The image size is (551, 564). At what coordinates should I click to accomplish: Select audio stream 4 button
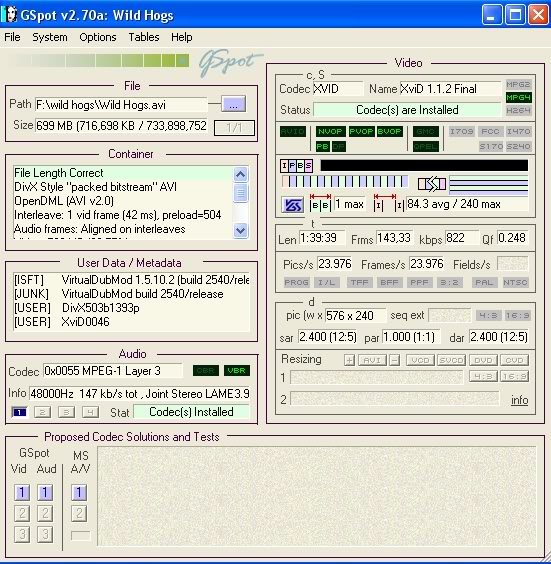pyautogui.click(x=90, y=412)
